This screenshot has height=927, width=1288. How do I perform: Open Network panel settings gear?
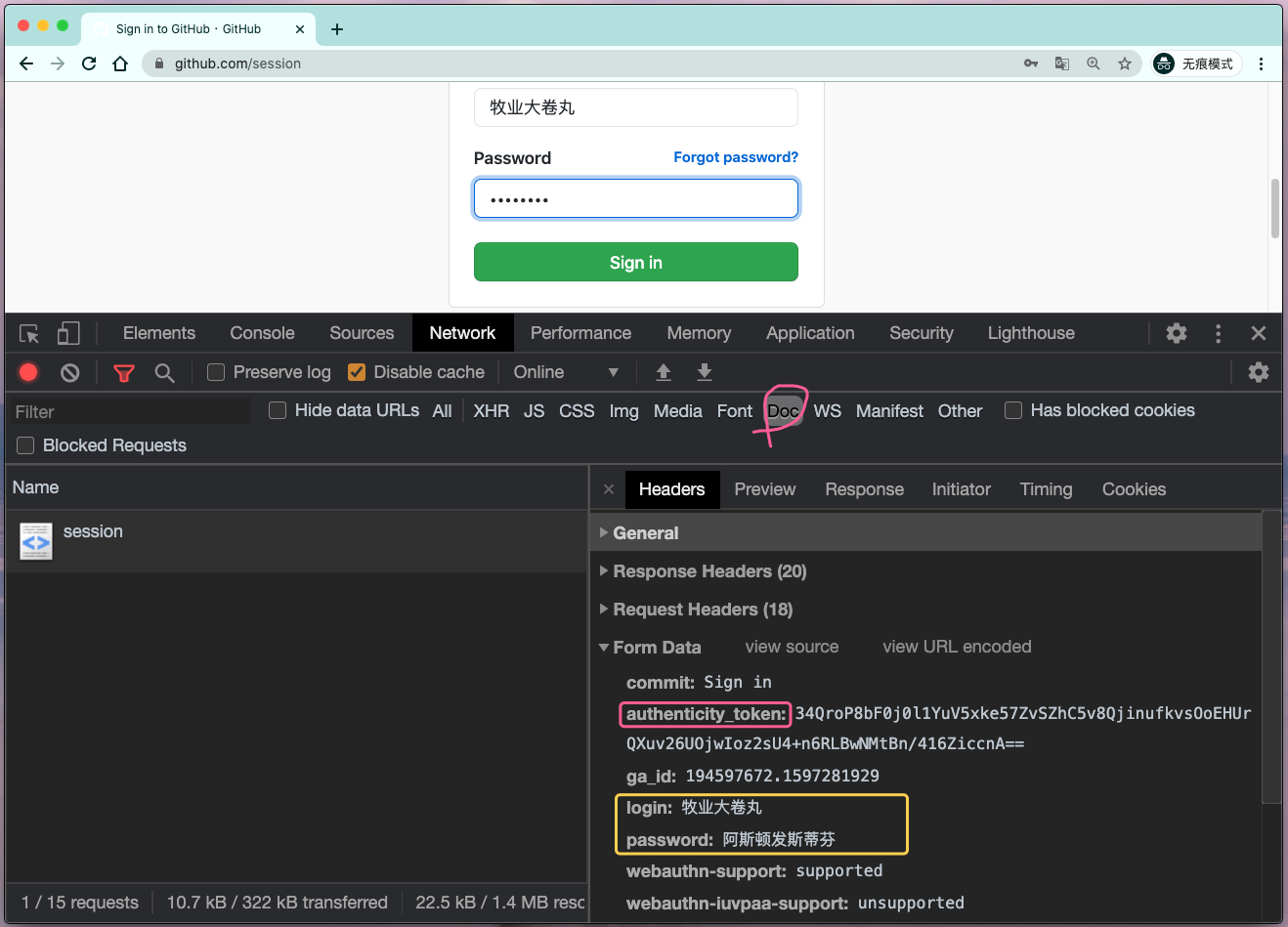[1259, 372]
